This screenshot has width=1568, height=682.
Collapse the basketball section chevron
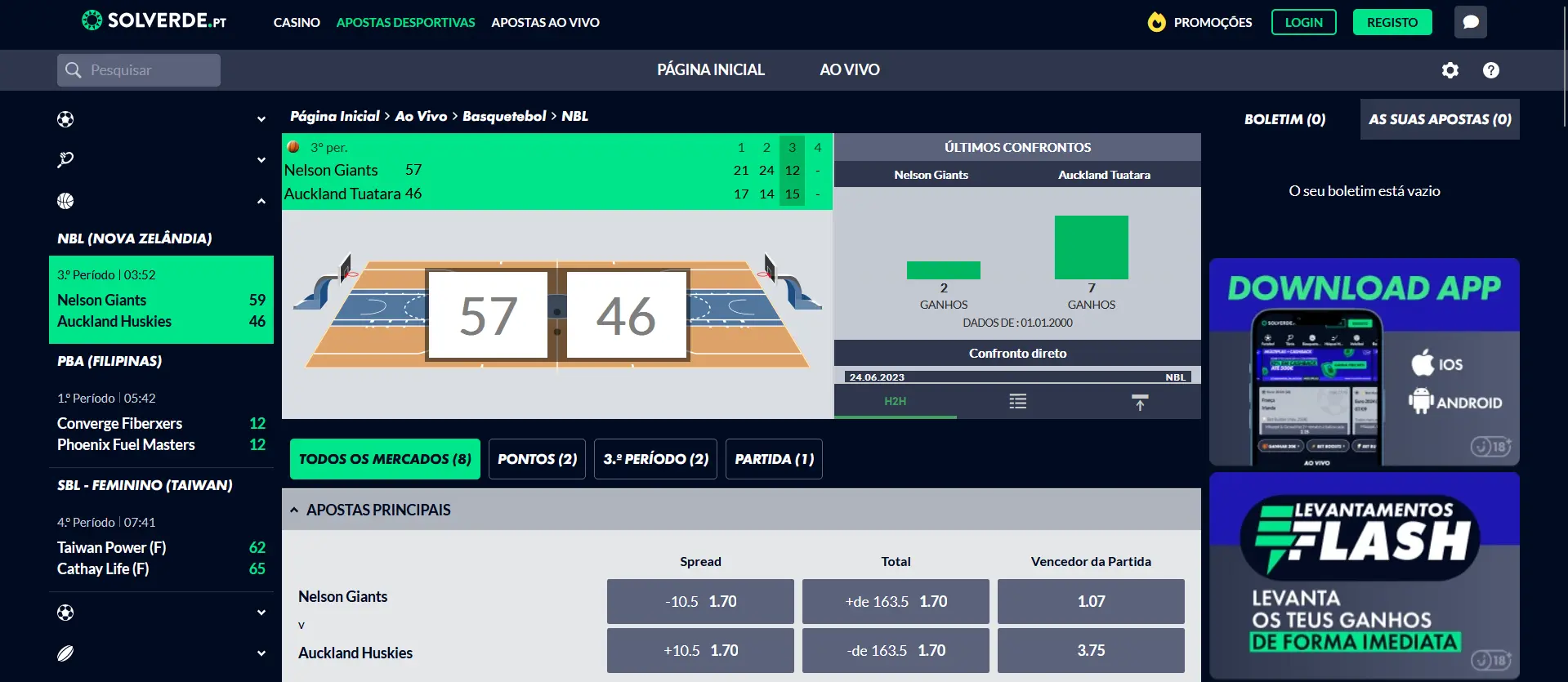click(x=261, y=201)
